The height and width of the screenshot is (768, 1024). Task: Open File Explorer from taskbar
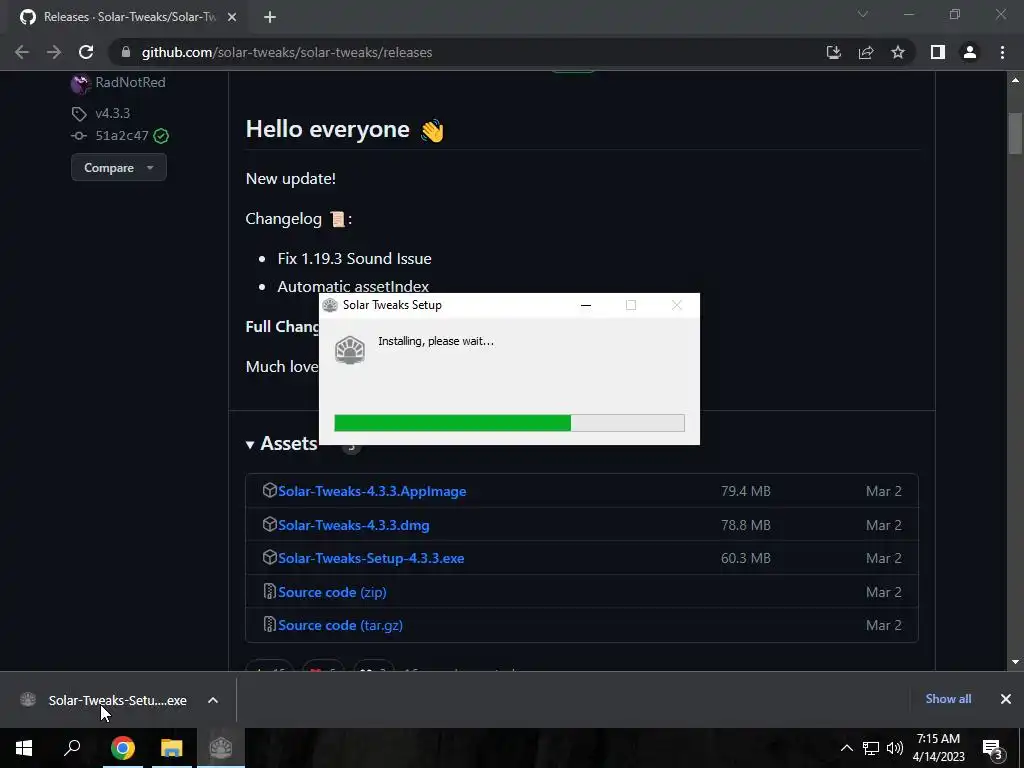(x=172, y=748)
